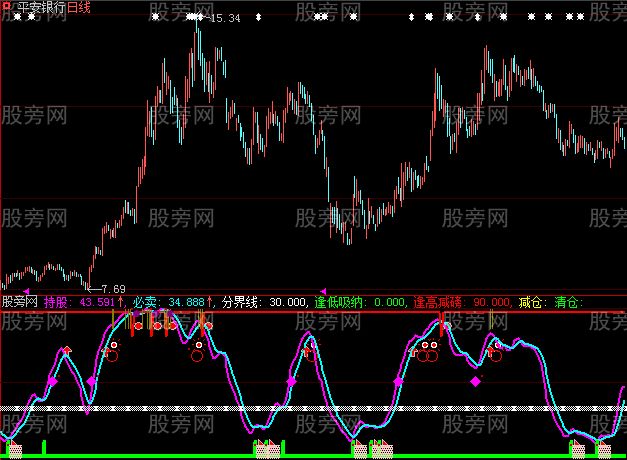The height and width of the screenshot is (460, 627).
Task: Click the green 清仓 label
Action: 567,301
